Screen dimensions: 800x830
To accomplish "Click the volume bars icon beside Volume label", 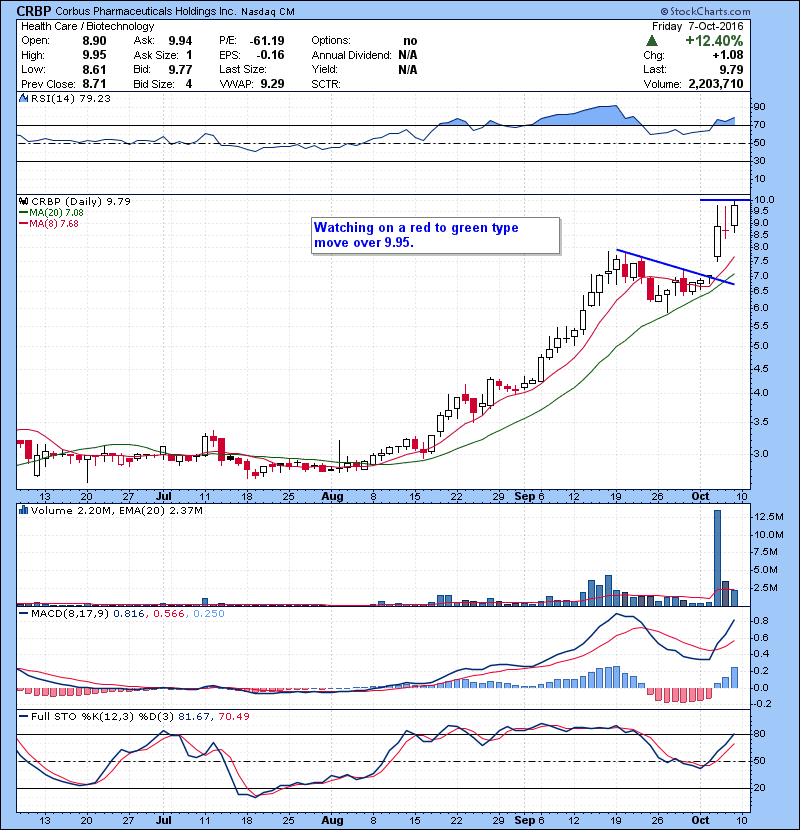I will click(x=23, y=510).
